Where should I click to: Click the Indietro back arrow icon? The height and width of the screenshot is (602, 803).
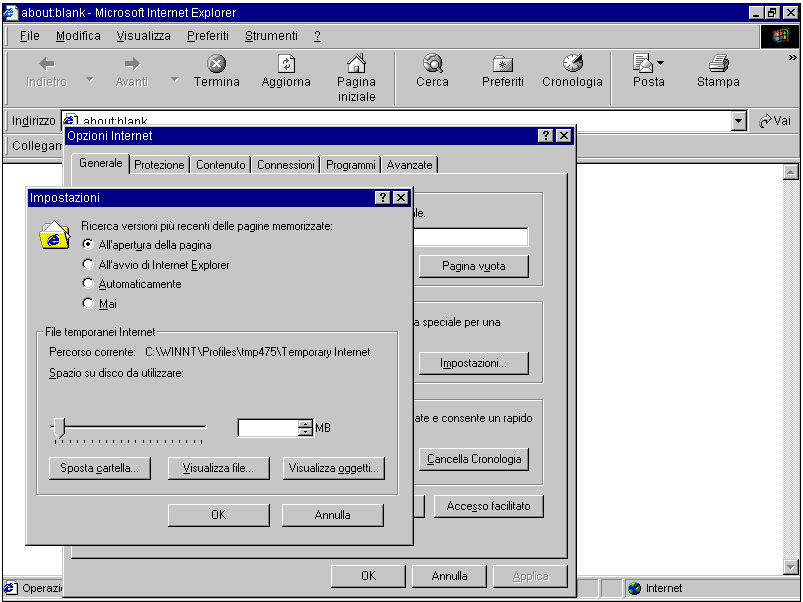[x=47, y=64]
